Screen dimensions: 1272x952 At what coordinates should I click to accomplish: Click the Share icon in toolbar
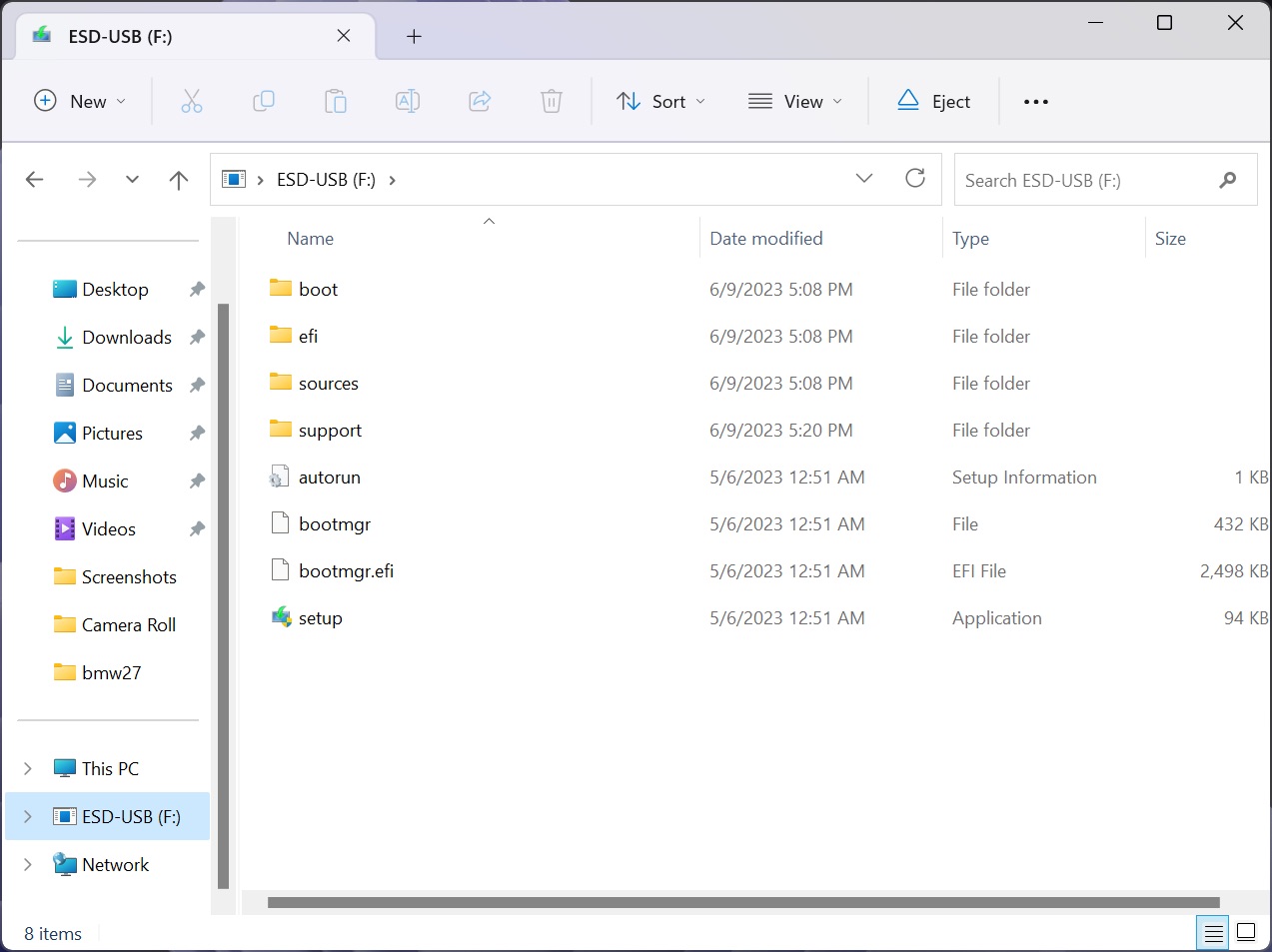pyautogui.click(x=480, y=101)
